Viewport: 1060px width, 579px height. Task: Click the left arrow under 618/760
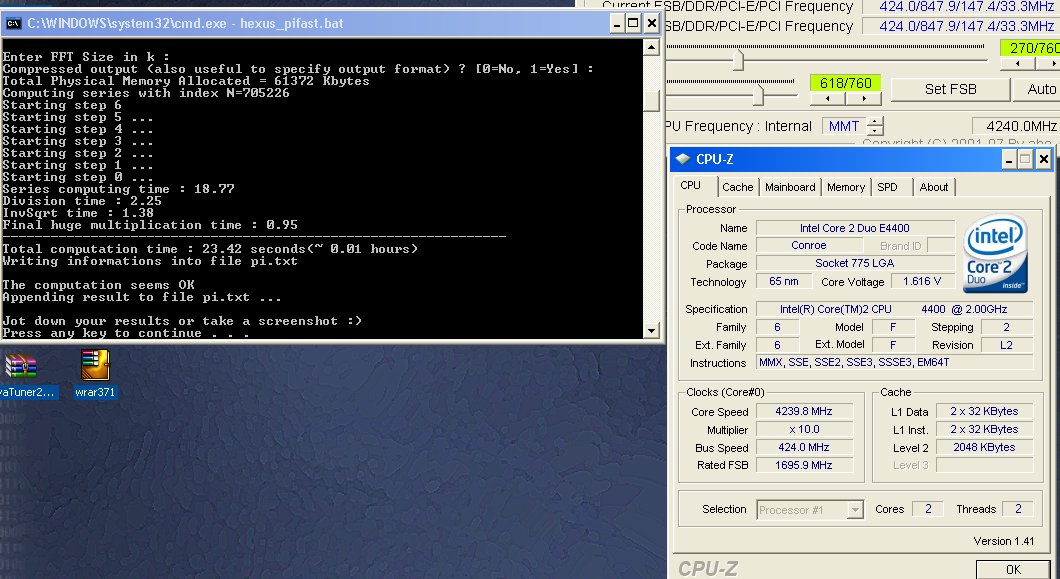[x=828, y=99]
